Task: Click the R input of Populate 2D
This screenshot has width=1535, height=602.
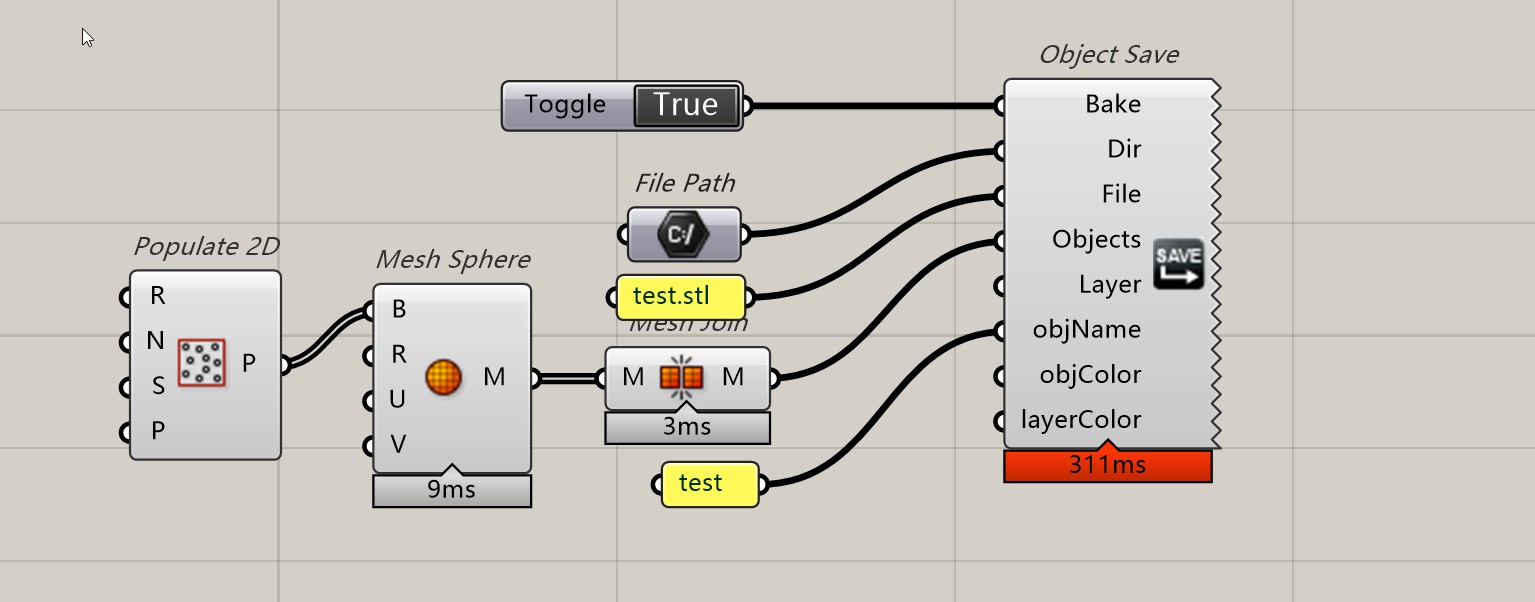Action: click(x=157, y=296)
